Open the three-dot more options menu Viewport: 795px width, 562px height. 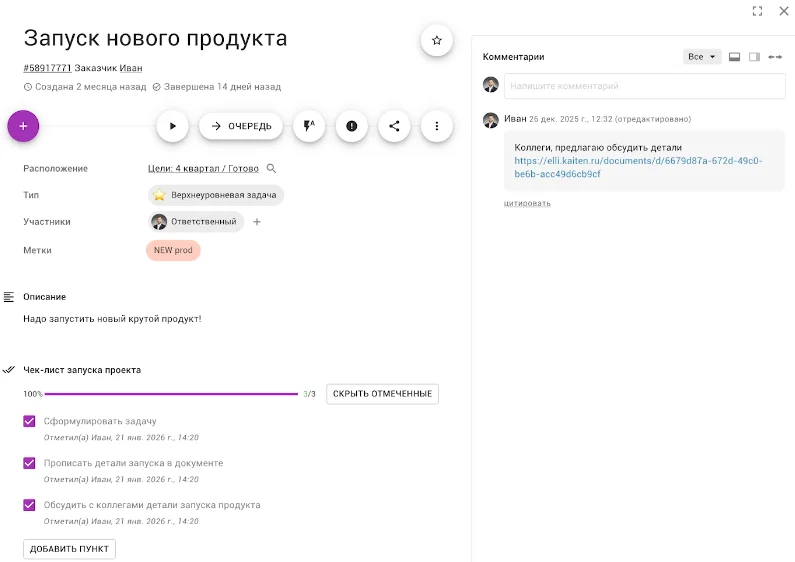pos(436,126)
